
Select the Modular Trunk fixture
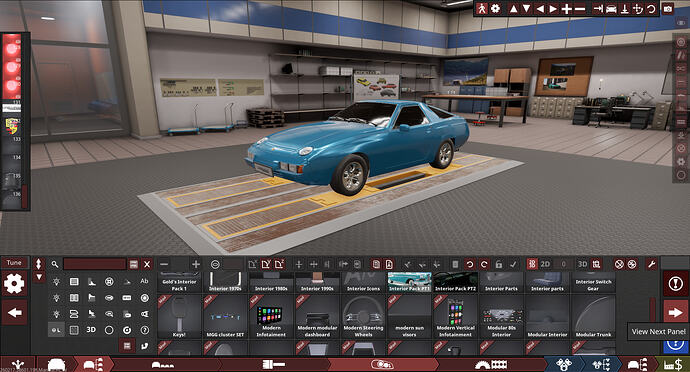point(593,317)
